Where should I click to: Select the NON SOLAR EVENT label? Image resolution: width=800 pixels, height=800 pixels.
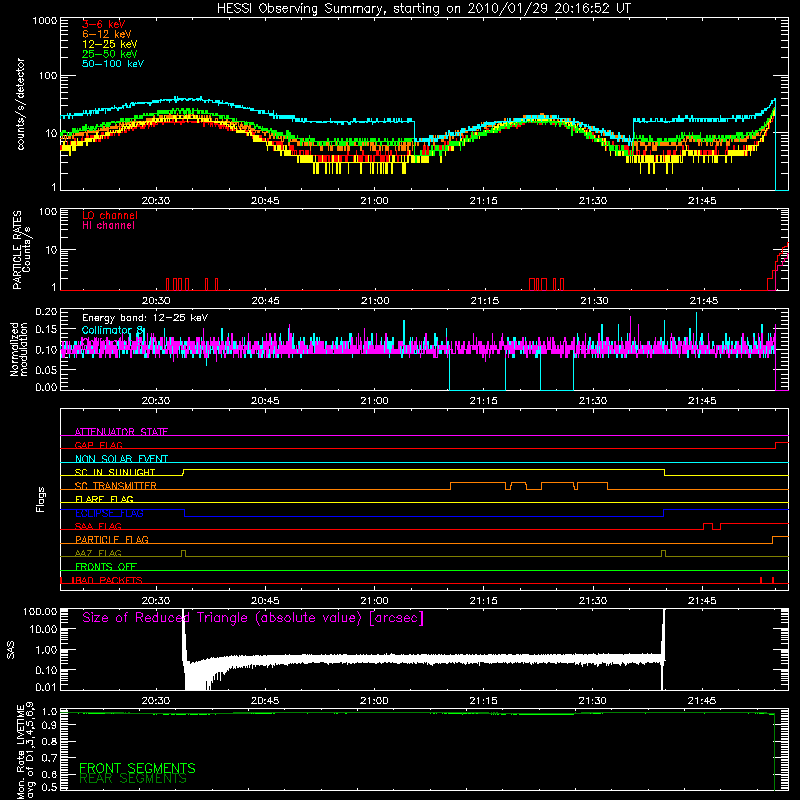[121, 459]
